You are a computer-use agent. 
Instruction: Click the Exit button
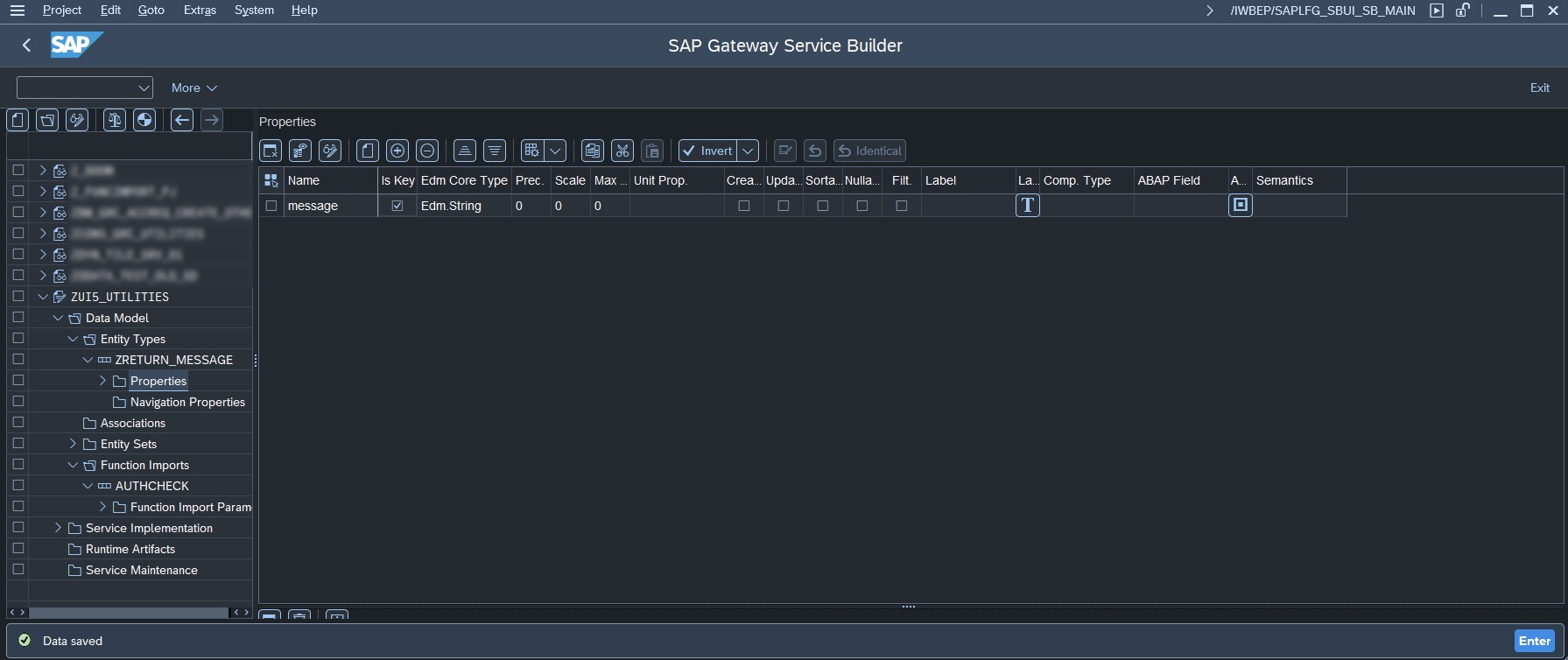click(x=1540, y=88)
